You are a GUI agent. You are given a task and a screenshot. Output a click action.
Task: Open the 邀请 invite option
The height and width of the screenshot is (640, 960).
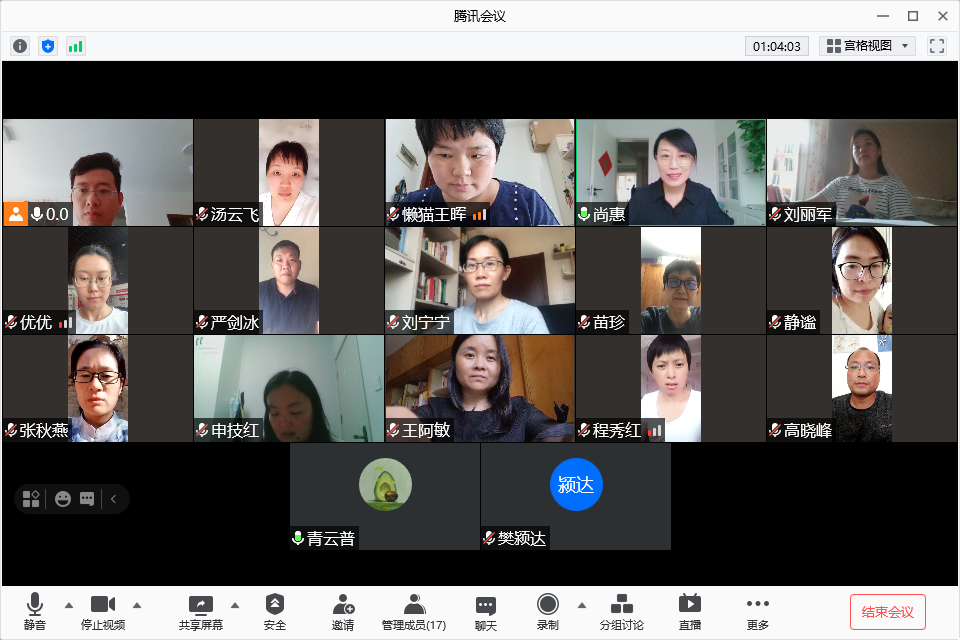pyautogui.click(x=343, y=611)
